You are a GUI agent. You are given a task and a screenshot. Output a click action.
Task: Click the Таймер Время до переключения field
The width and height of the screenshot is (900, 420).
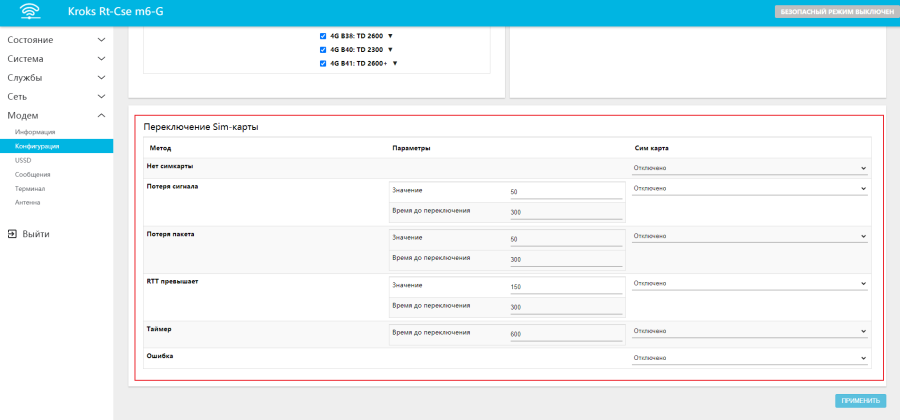click(x=565, y=334)
